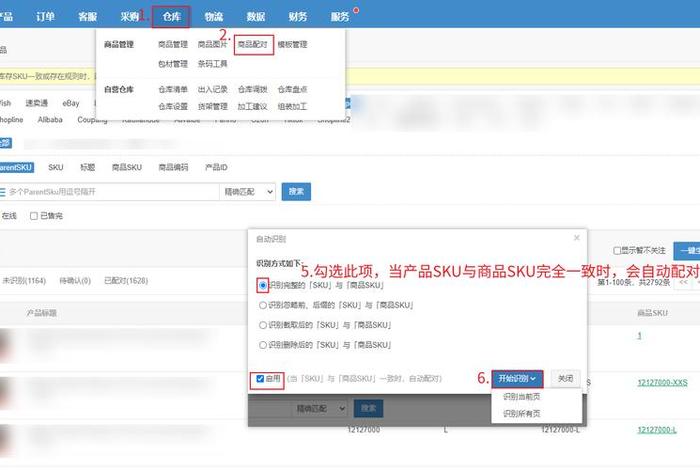The width and height of the screenshot is (700, 470).
Task: Select the SKU search-type tab
Action: tap(56, 167)
